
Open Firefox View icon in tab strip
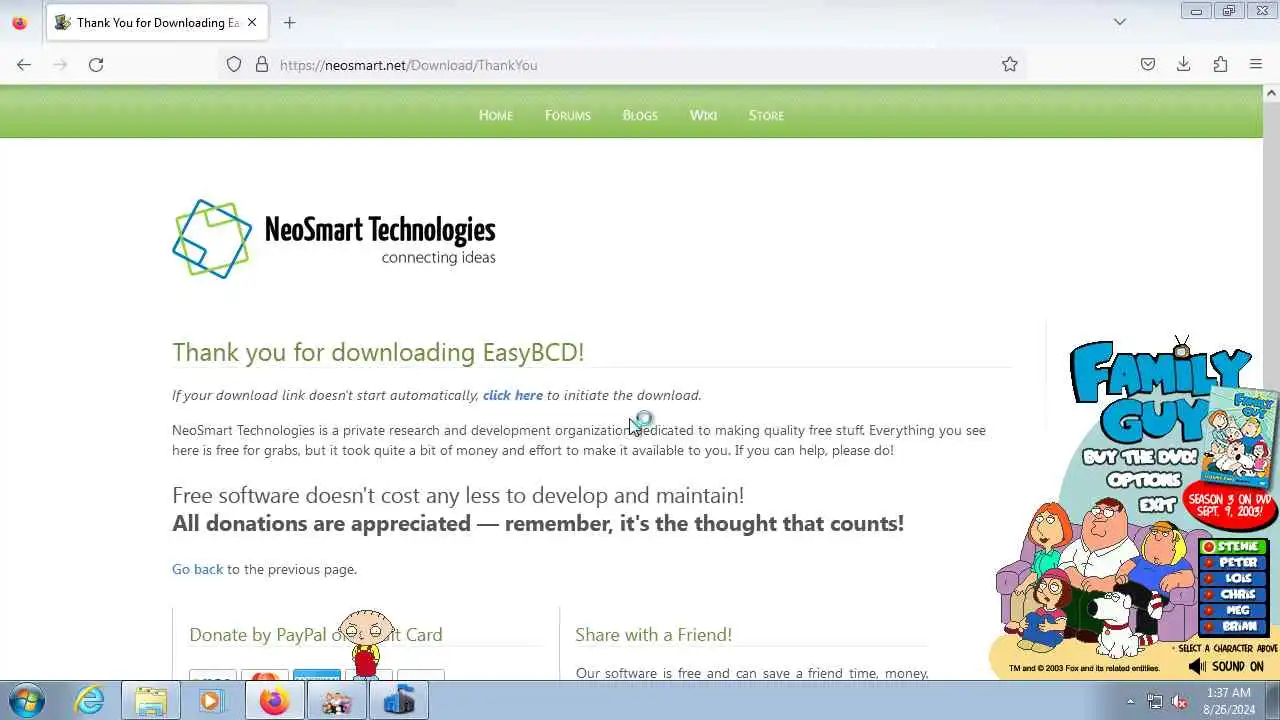19,22
